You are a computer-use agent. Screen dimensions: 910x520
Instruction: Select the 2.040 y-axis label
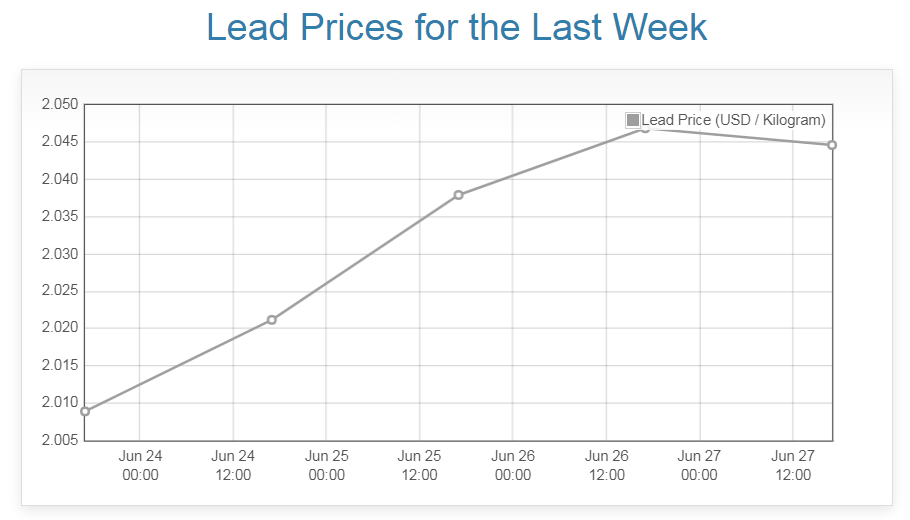click(59, 180)
